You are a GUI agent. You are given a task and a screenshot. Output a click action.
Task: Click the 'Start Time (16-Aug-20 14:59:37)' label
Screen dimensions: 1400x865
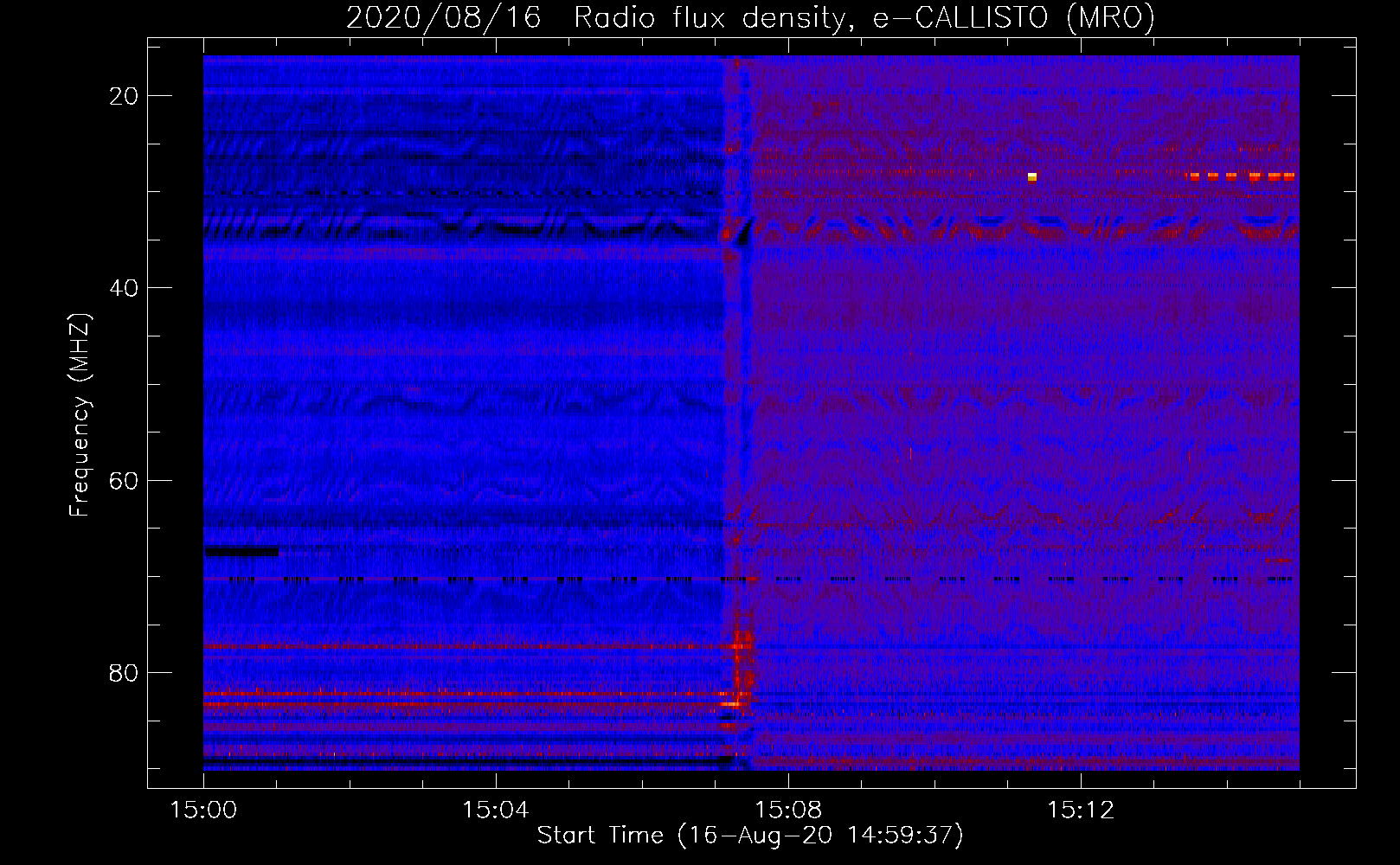pos(750,836)
